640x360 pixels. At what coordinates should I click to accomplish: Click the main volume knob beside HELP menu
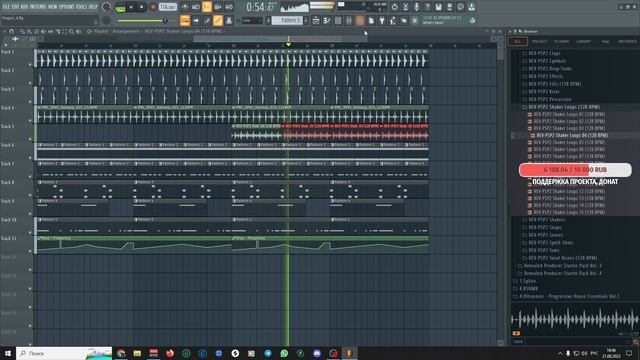point(107,7)
